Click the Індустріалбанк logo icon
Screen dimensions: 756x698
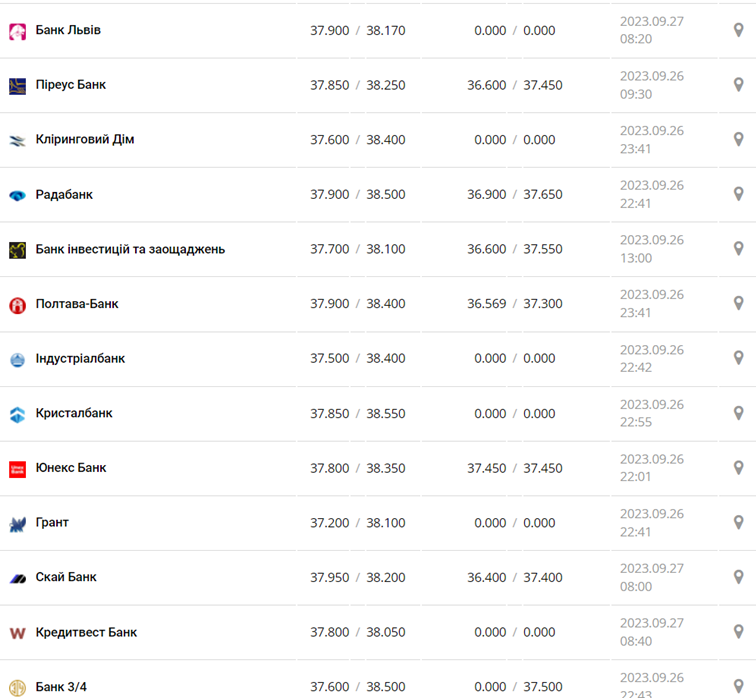click(17, 359)
